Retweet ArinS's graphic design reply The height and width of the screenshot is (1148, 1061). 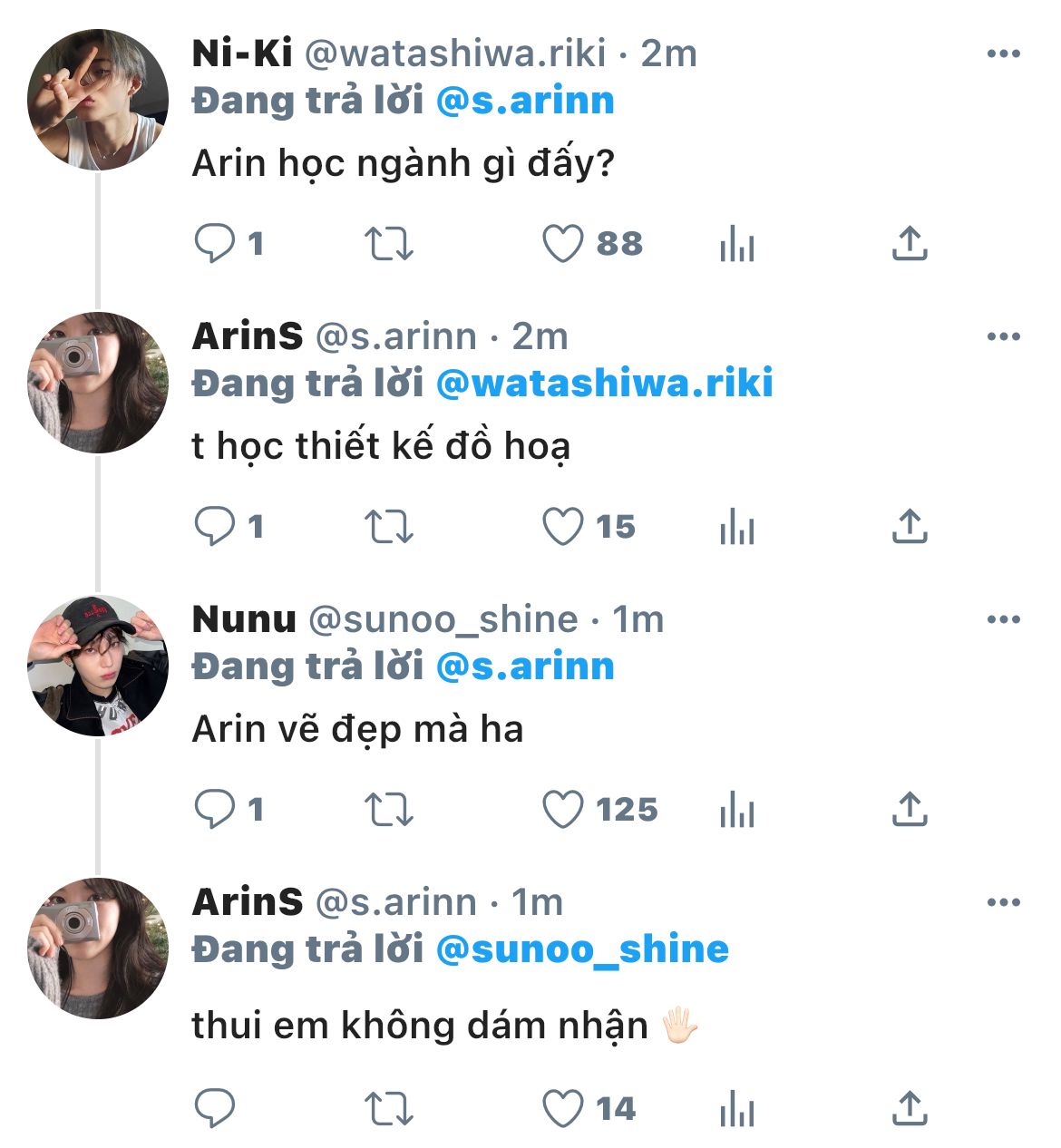click(388, 526)
